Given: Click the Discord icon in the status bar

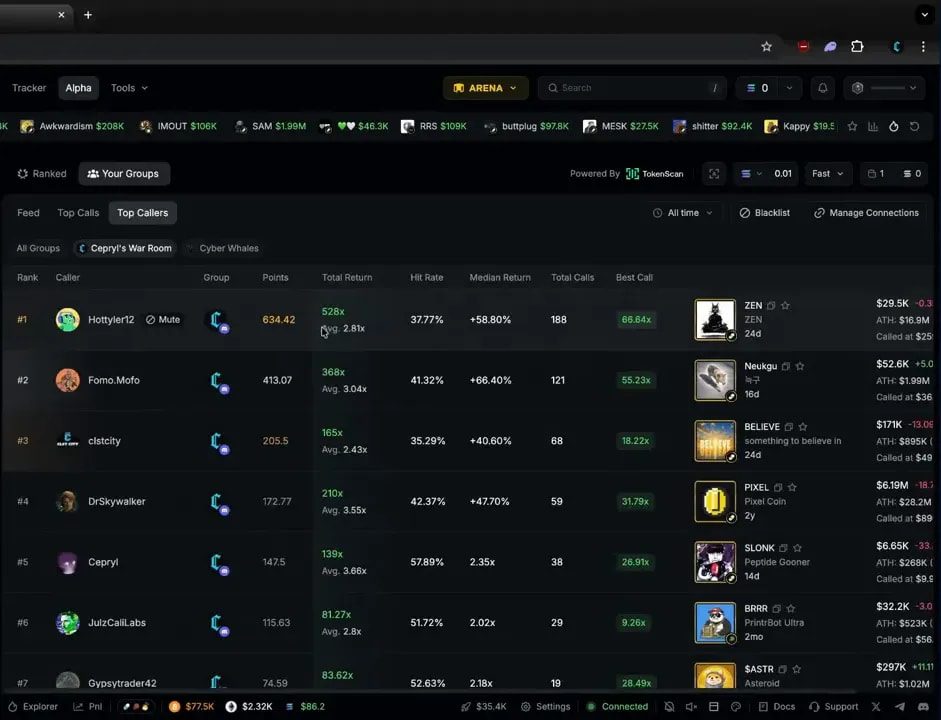Looking at the screenshot, I should click(x=921, y=707).
